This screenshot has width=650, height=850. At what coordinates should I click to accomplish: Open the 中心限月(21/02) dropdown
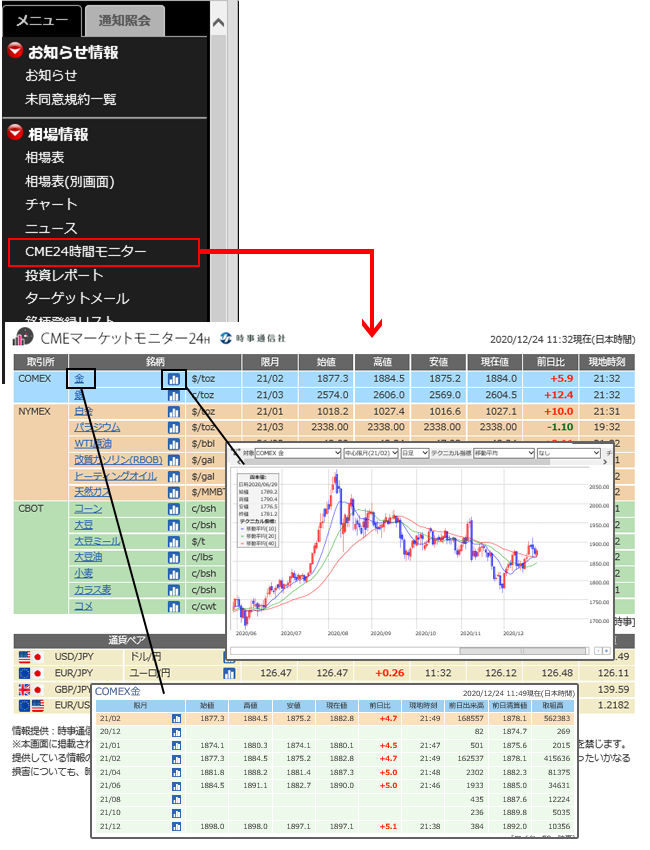click(x=371, y=453)
